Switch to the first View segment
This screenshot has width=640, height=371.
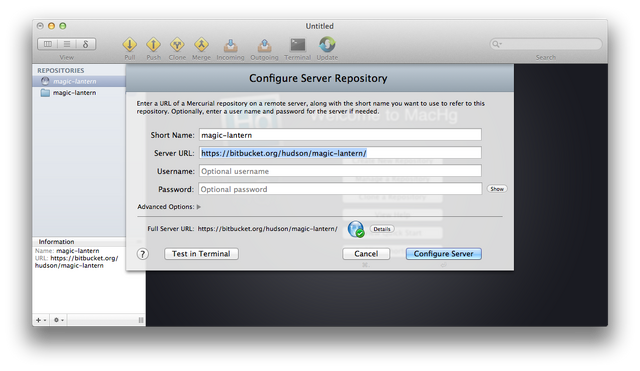pyautogui.click(x=47, y=44)
